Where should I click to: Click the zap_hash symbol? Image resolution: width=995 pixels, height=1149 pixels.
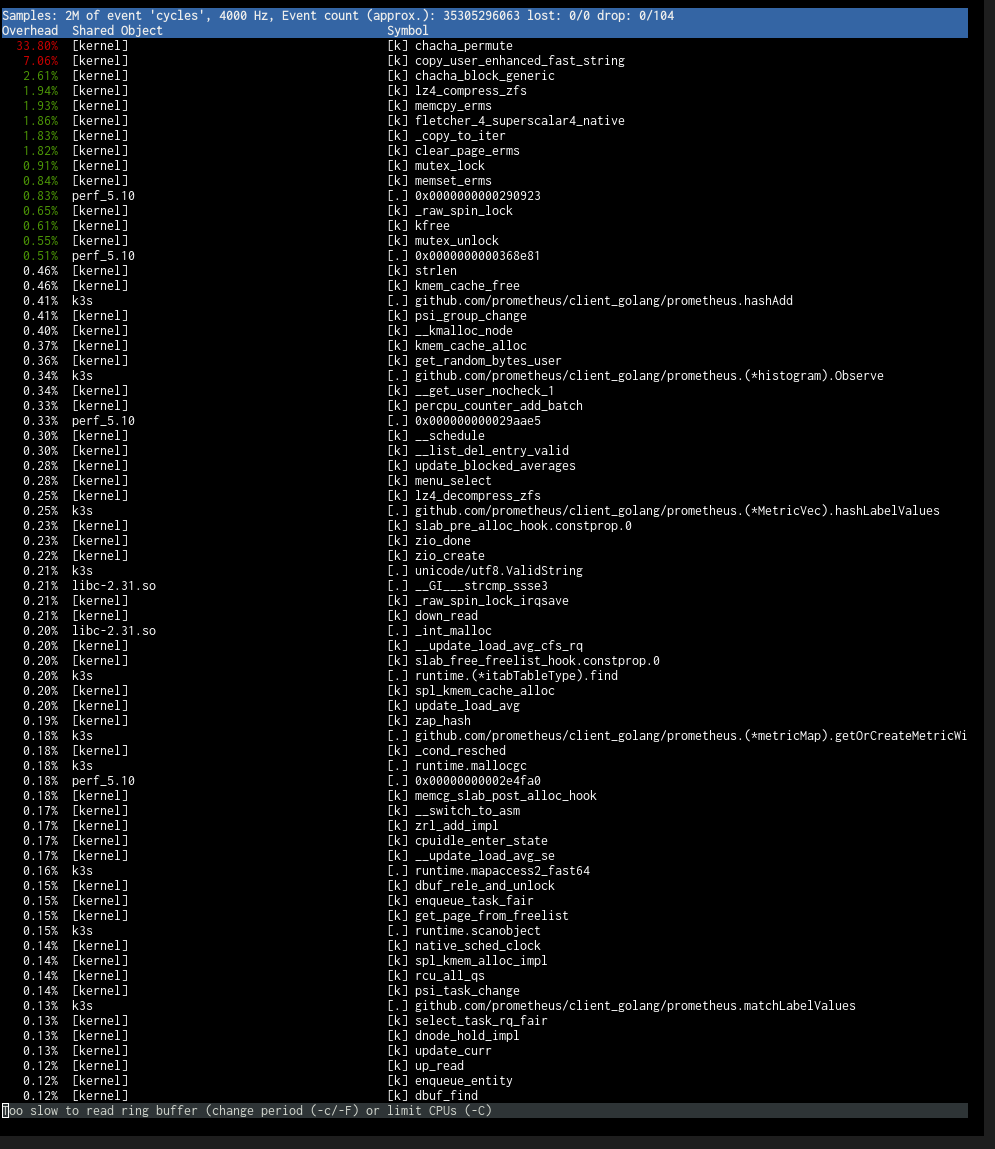[443, 721]
